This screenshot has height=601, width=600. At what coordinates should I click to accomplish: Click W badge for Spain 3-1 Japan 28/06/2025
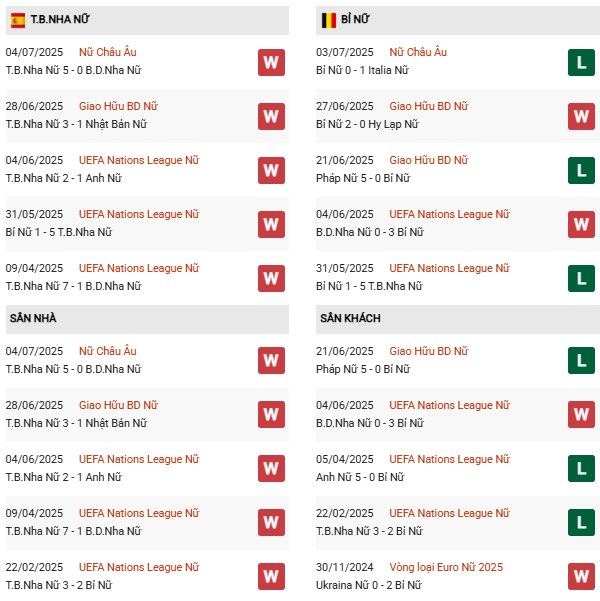pos(271,116)
